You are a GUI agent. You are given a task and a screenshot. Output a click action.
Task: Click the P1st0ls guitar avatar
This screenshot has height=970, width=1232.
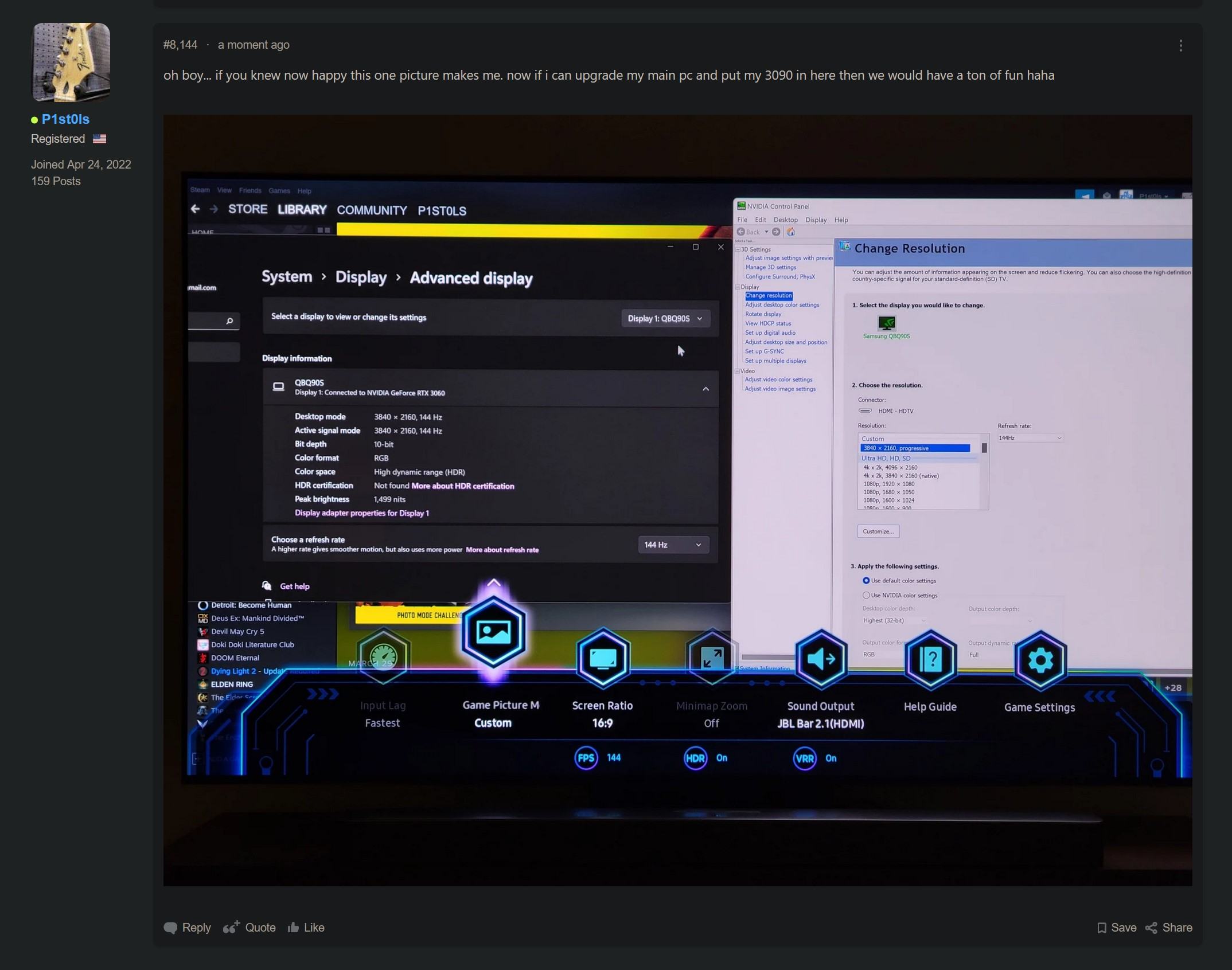[71, 62]
